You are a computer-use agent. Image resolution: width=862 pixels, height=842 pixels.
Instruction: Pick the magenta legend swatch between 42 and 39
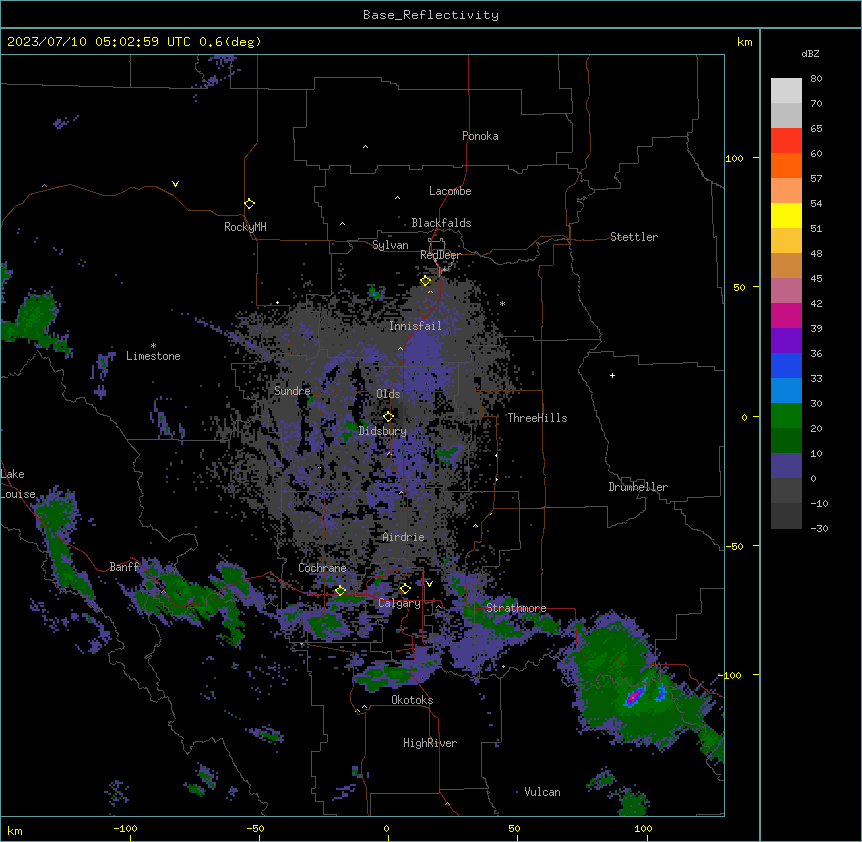786,315
